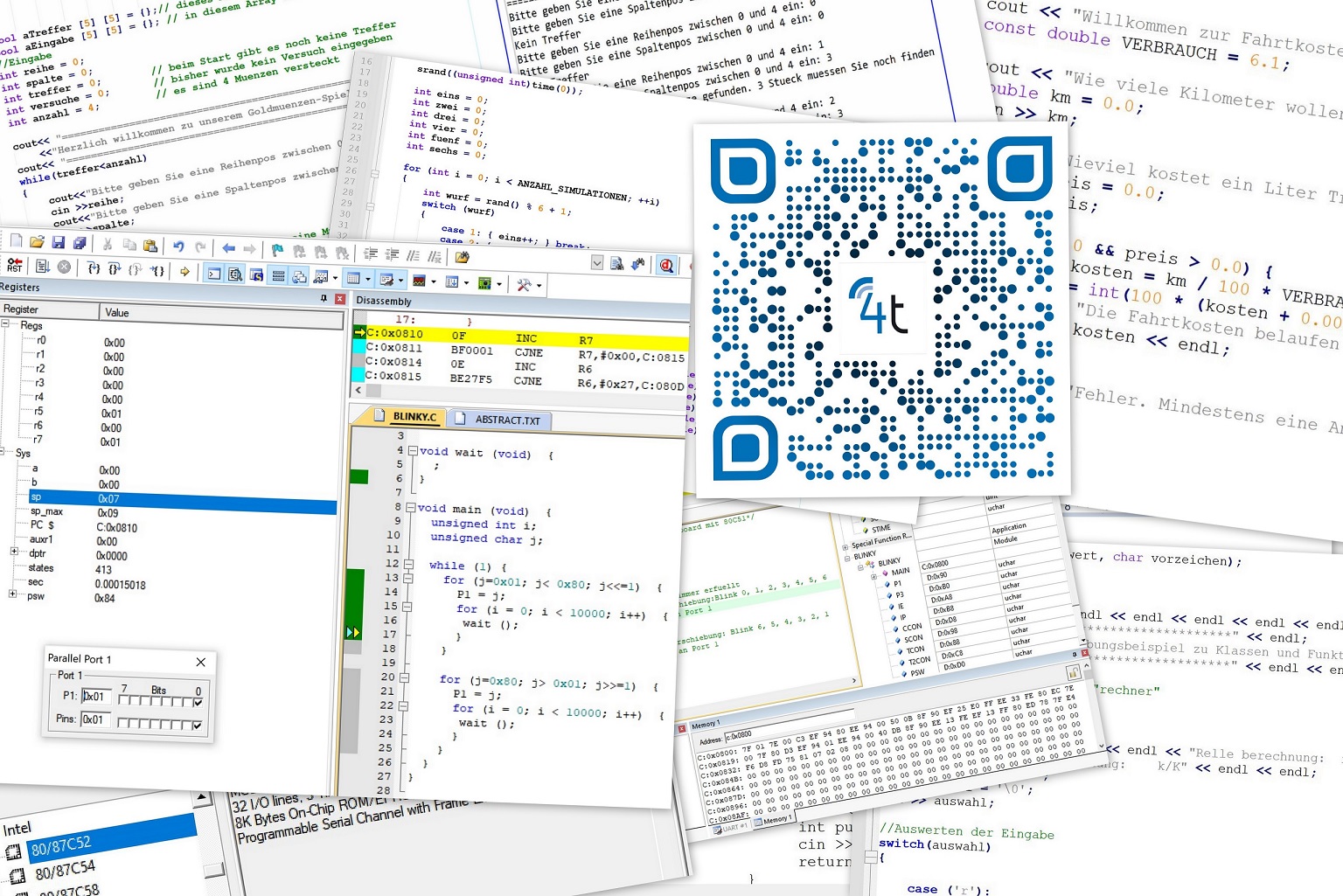This screenshot has height=896, width=1343.
Task: Close the Parallel Port 1 dialog
Action: 201,662
